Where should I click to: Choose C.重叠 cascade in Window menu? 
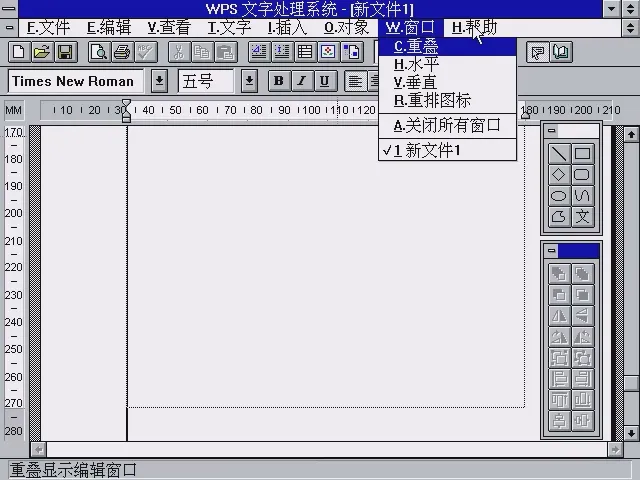tap(447, 47)
